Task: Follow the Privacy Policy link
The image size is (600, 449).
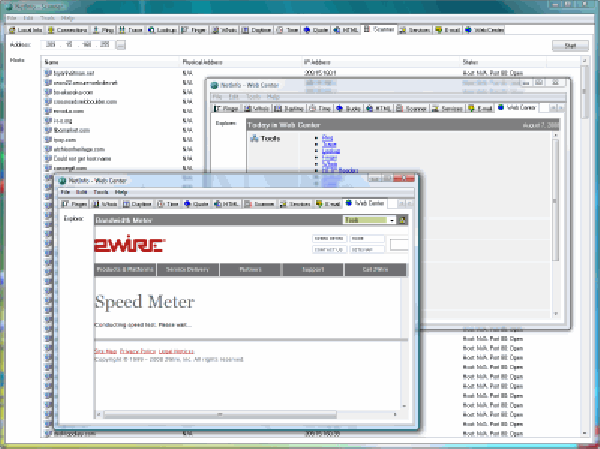Action: (138, 351)
